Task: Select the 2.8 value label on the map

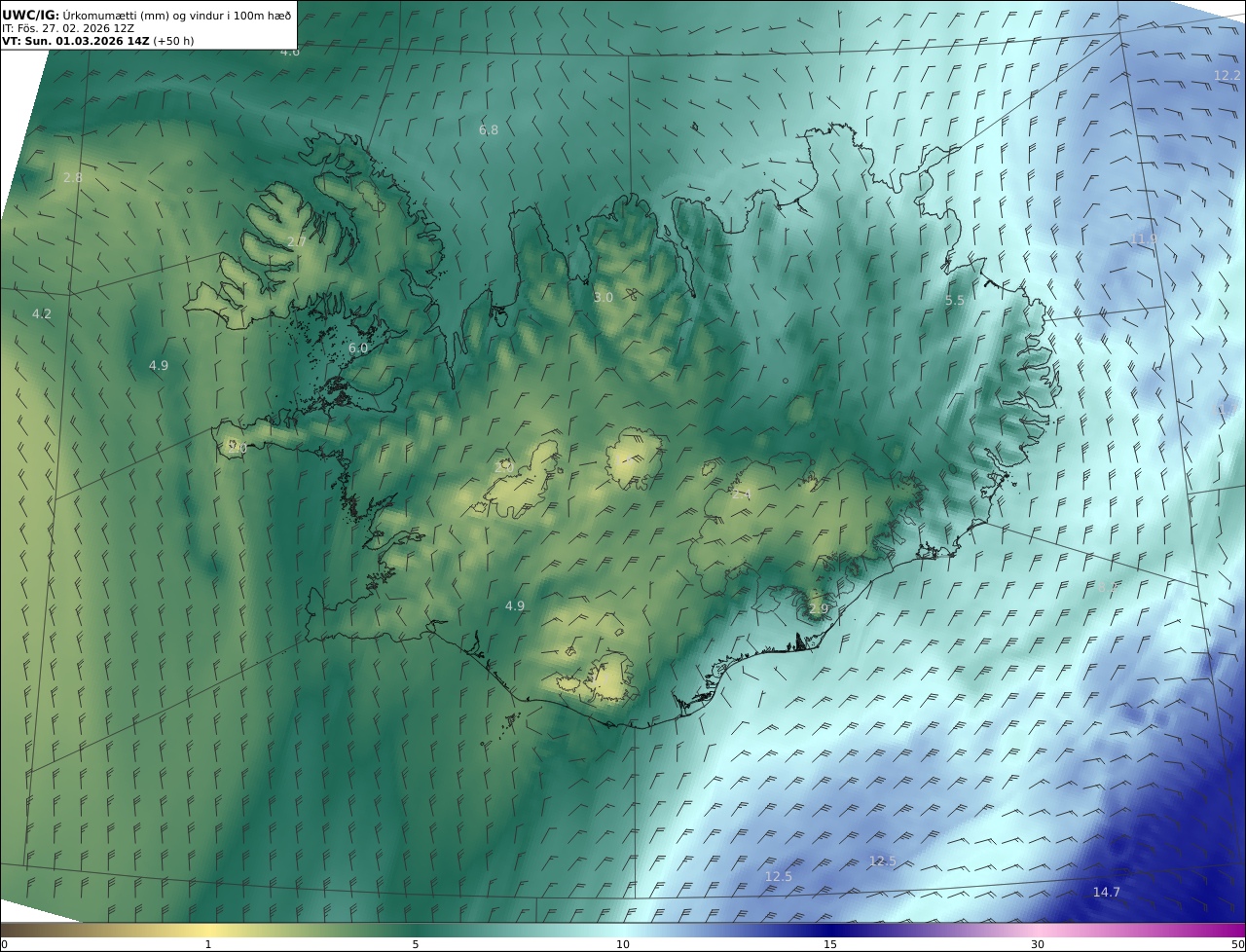Action: point(73,177)
